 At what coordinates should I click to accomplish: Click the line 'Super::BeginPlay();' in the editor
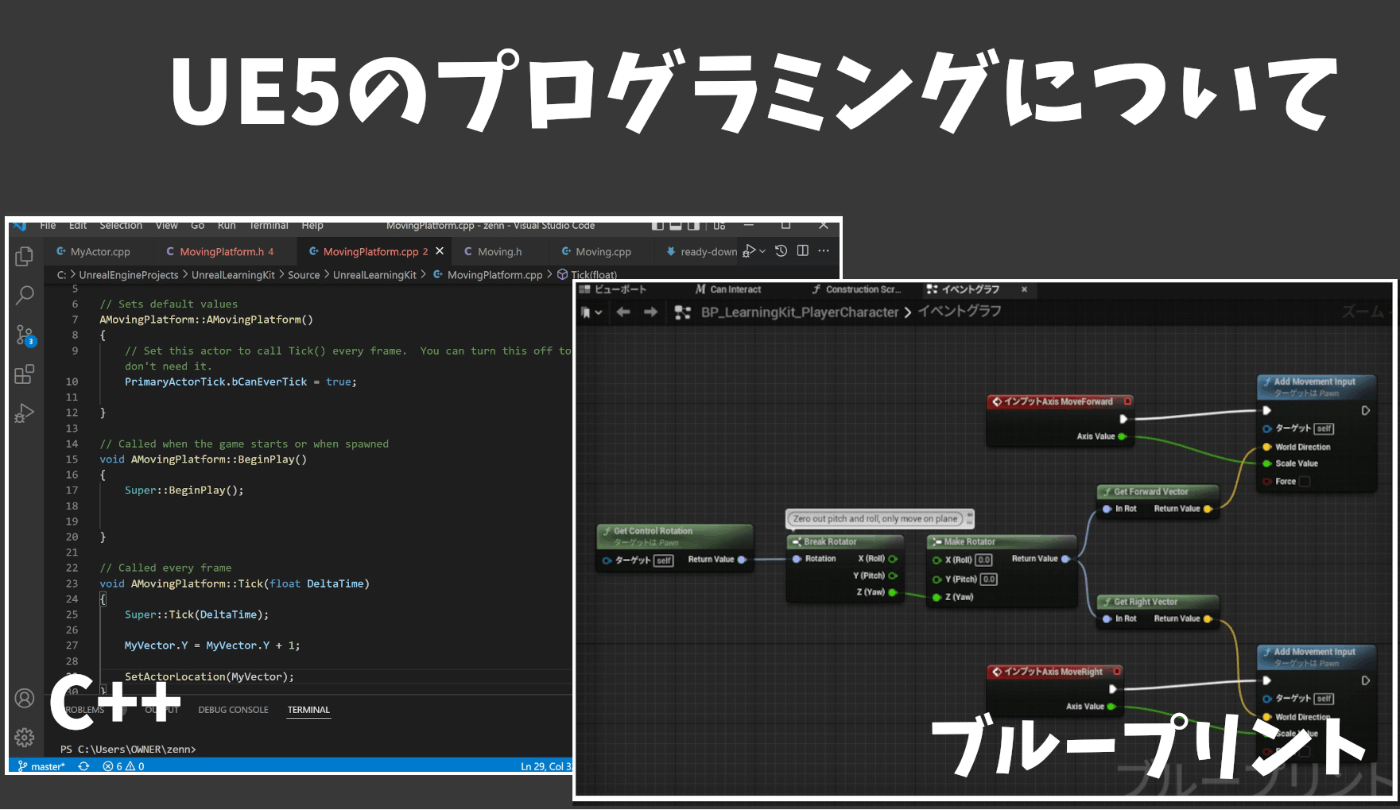tap(184, 490)
